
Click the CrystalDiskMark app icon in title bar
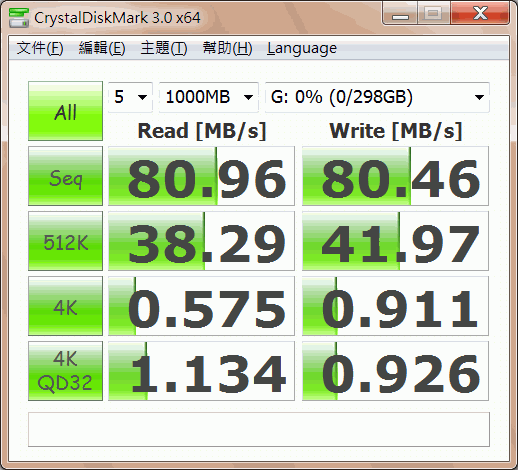pyautogui.click(x=19, y=18)
